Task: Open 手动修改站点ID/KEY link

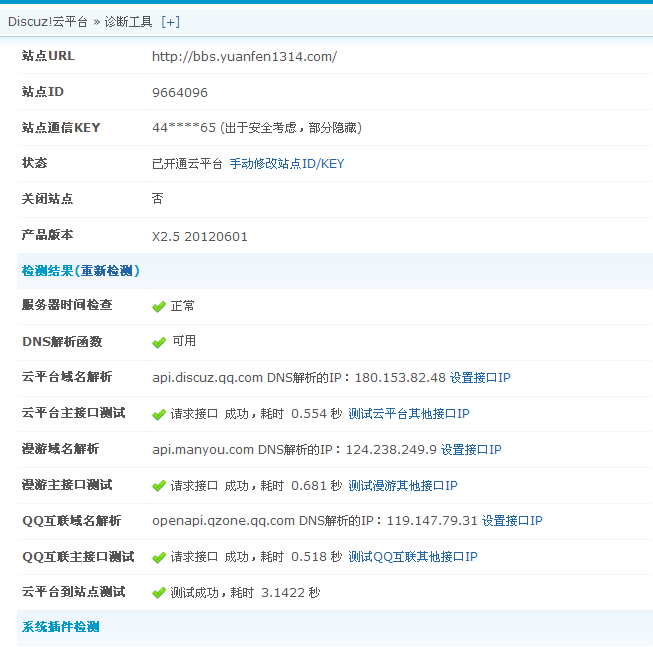Action: 286,163
